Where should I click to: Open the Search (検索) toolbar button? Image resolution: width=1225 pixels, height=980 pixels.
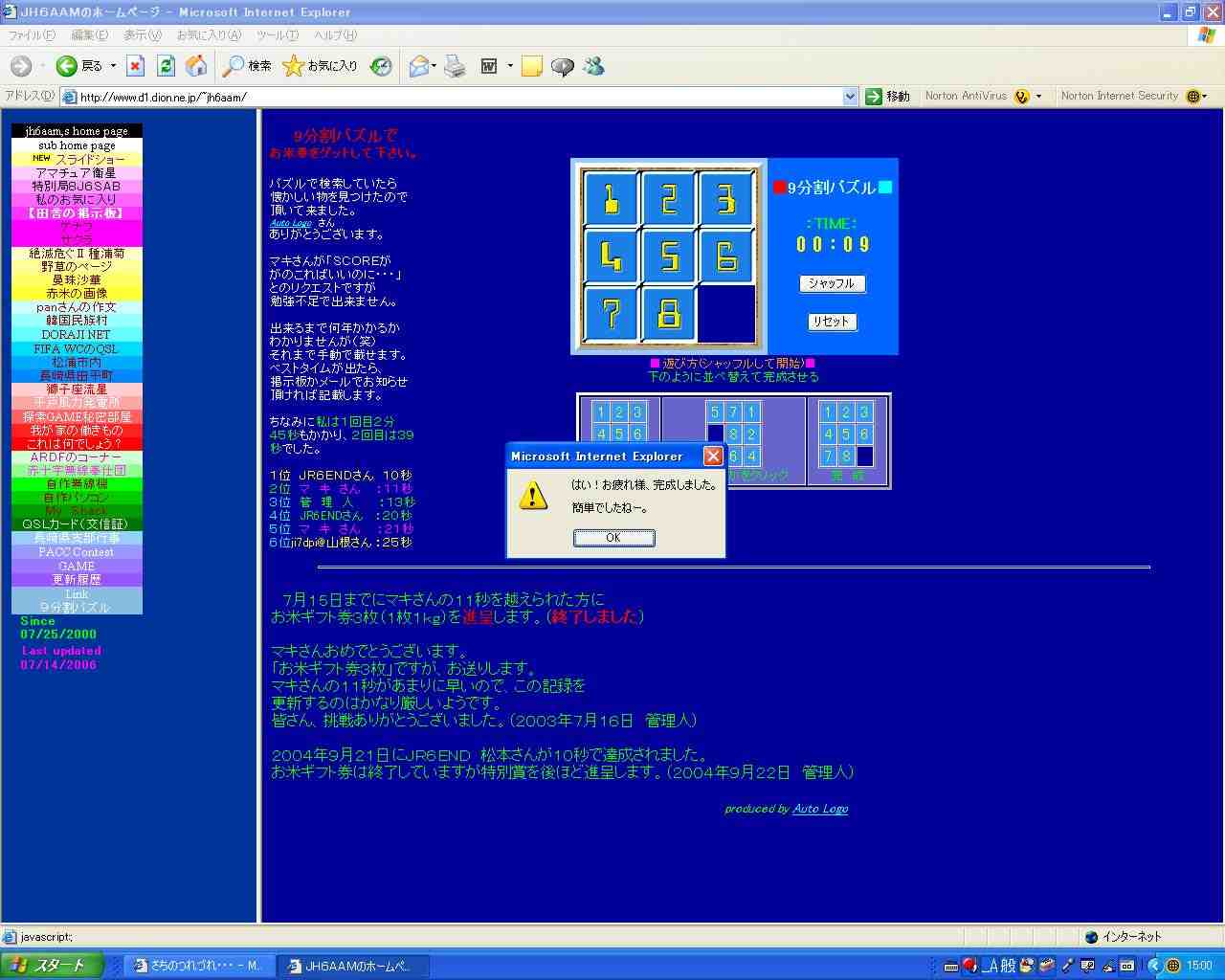click(x=247, y=66)
